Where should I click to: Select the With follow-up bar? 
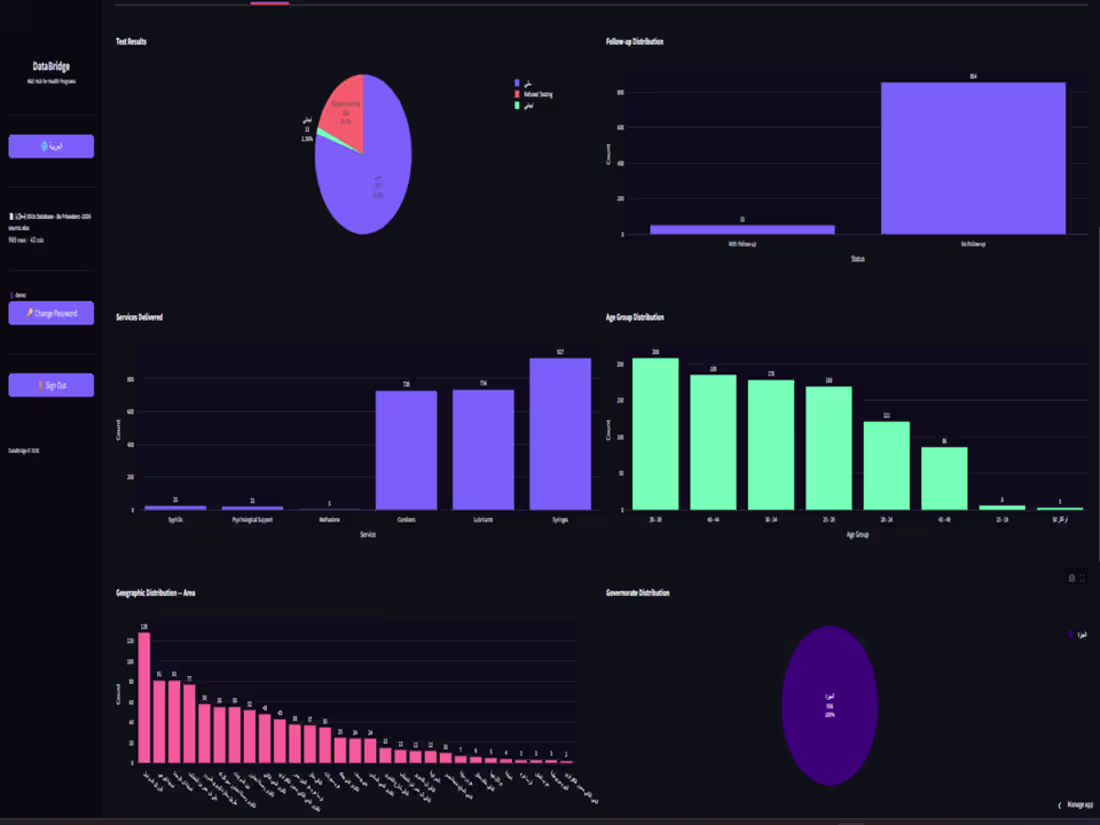click(742, 229)
